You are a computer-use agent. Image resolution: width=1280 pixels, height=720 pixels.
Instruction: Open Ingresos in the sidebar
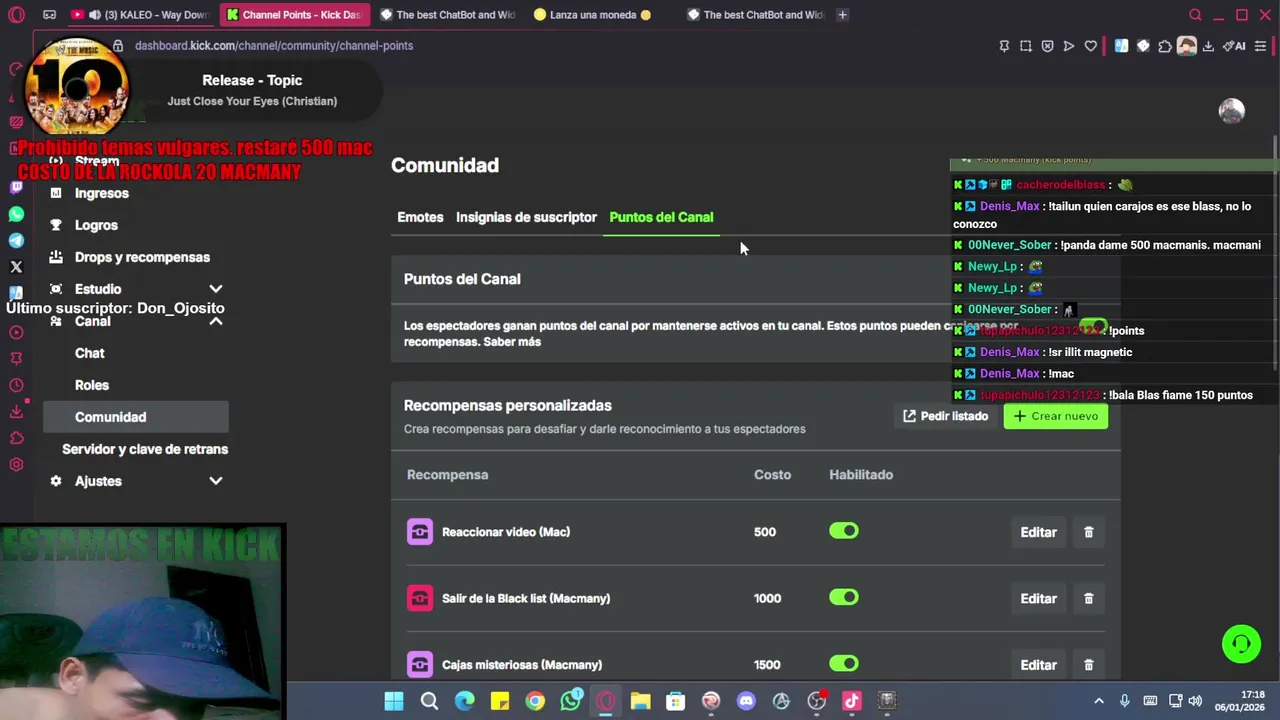[102, 193]
